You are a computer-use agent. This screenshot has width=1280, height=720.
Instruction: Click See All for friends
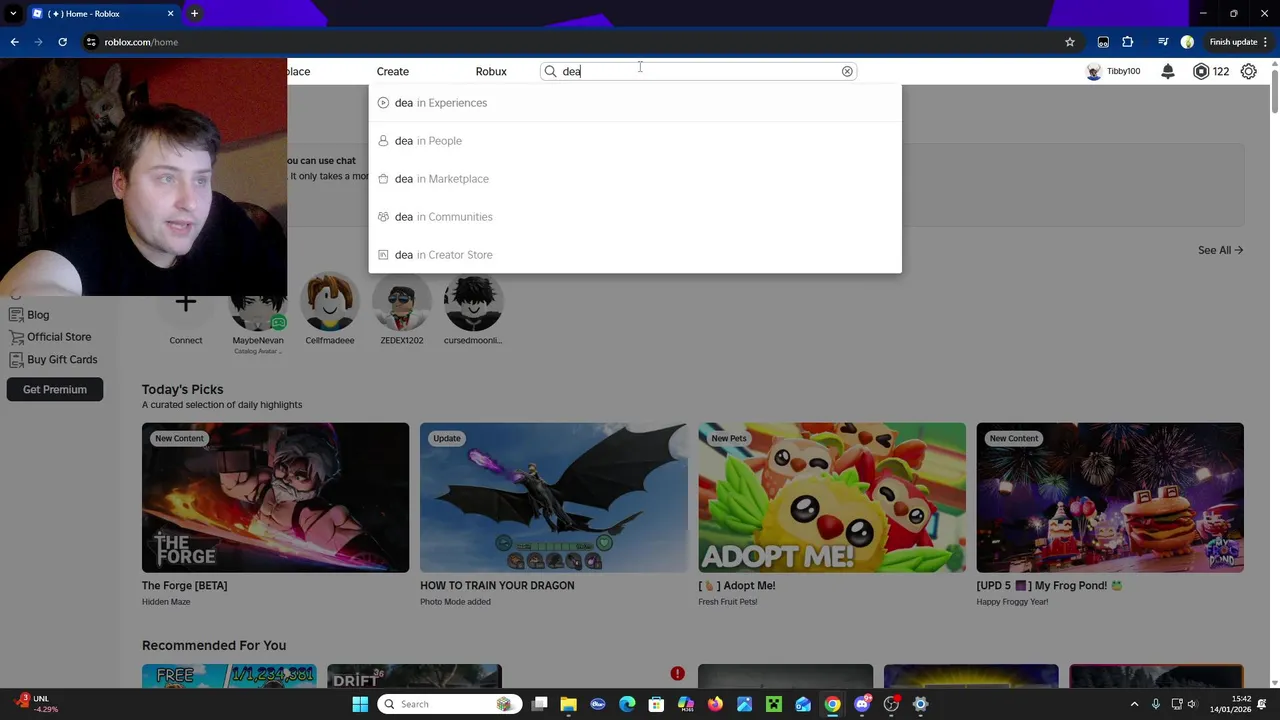pyautogui.click(x=1220, y=250)
